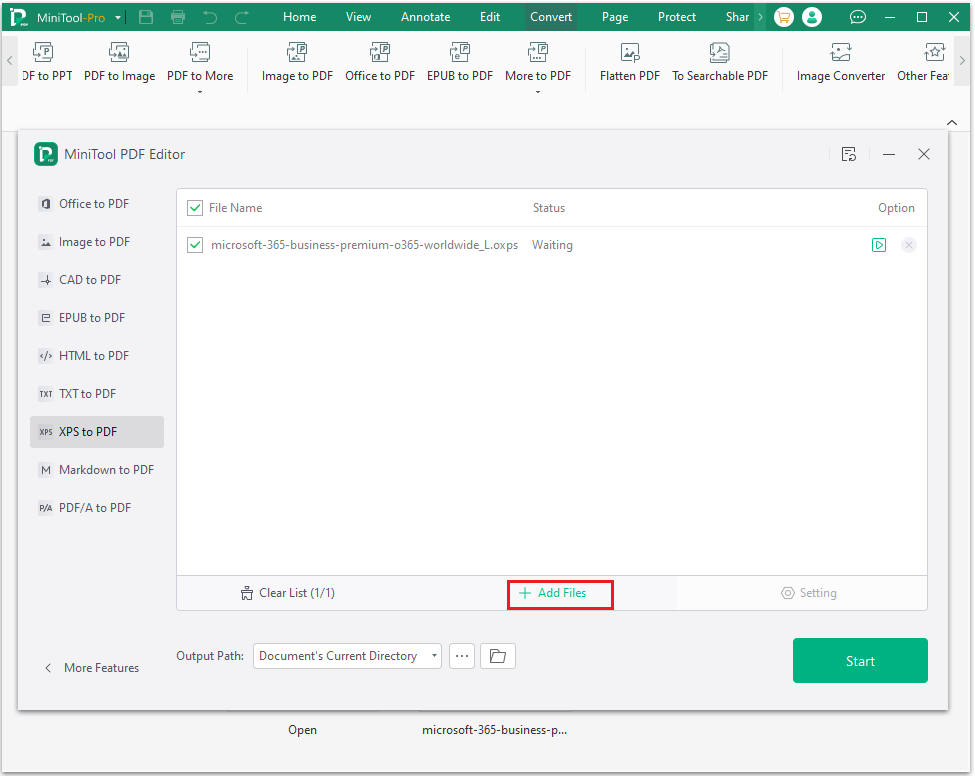Select XPS to PDF in sidebar
The width and height of the screenshot is (975, 776).
(97, 432)
